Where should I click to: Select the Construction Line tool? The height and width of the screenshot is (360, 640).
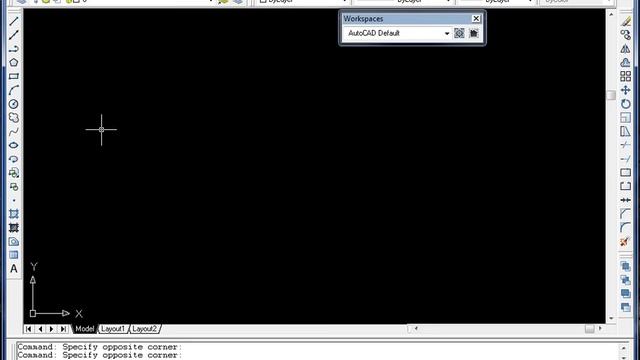(13, 35)
